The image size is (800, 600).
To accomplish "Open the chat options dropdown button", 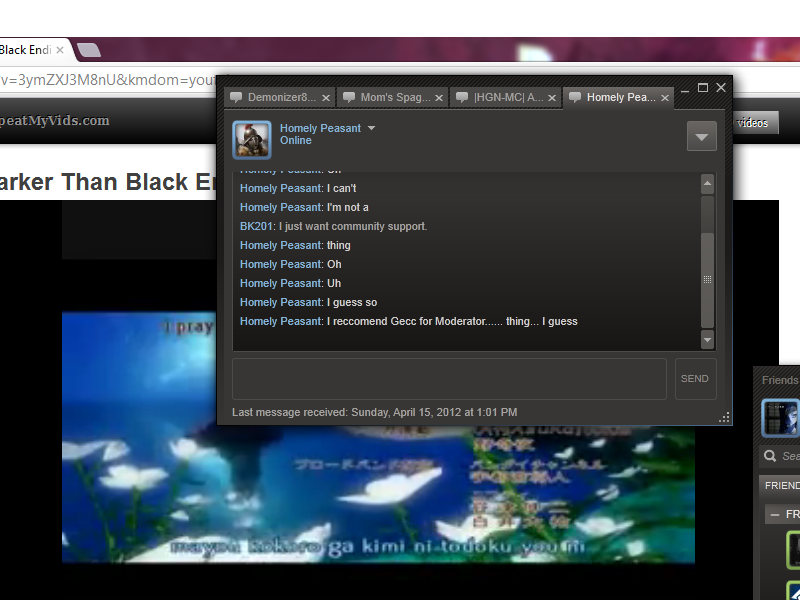I will (x=702, y=136).
